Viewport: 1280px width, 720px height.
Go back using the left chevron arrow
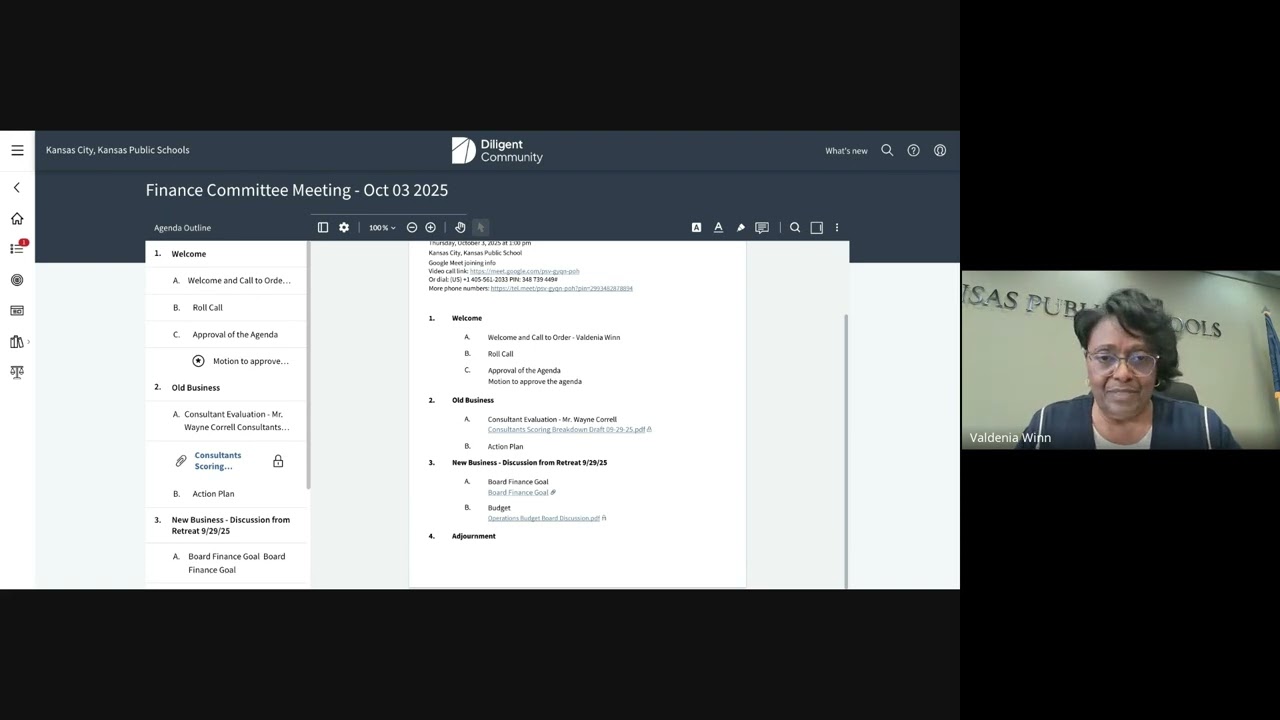16,188
